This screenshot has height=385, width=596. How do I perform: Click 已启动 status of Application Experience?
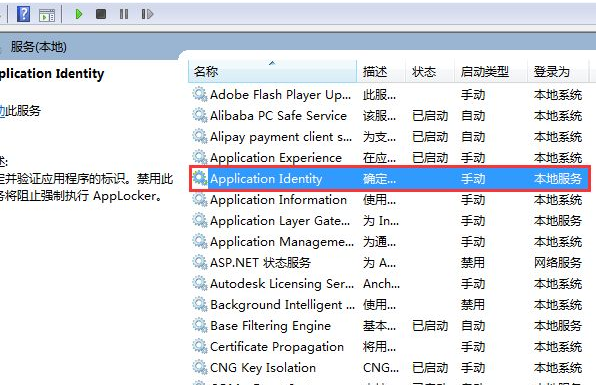430,158
